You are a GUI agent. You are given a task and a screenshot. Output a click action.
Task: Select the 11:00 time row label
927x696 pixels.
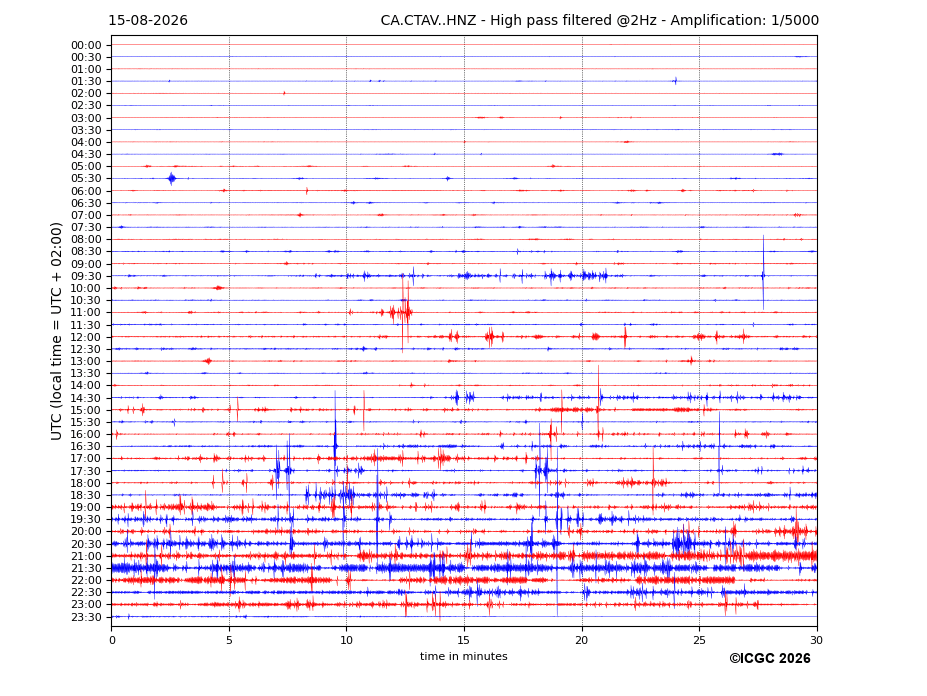pyautogui.click(x=86, y=313)
